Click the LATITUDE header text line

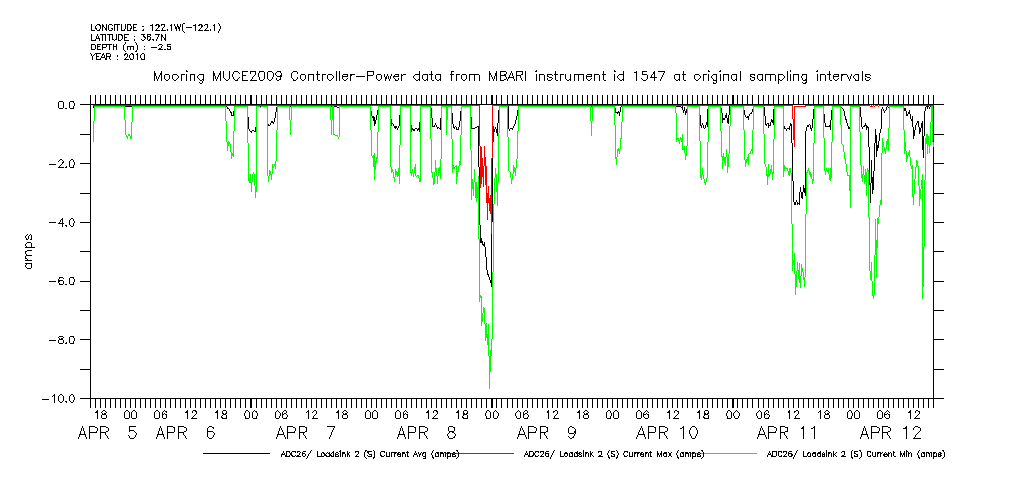[x=127, y=37]
